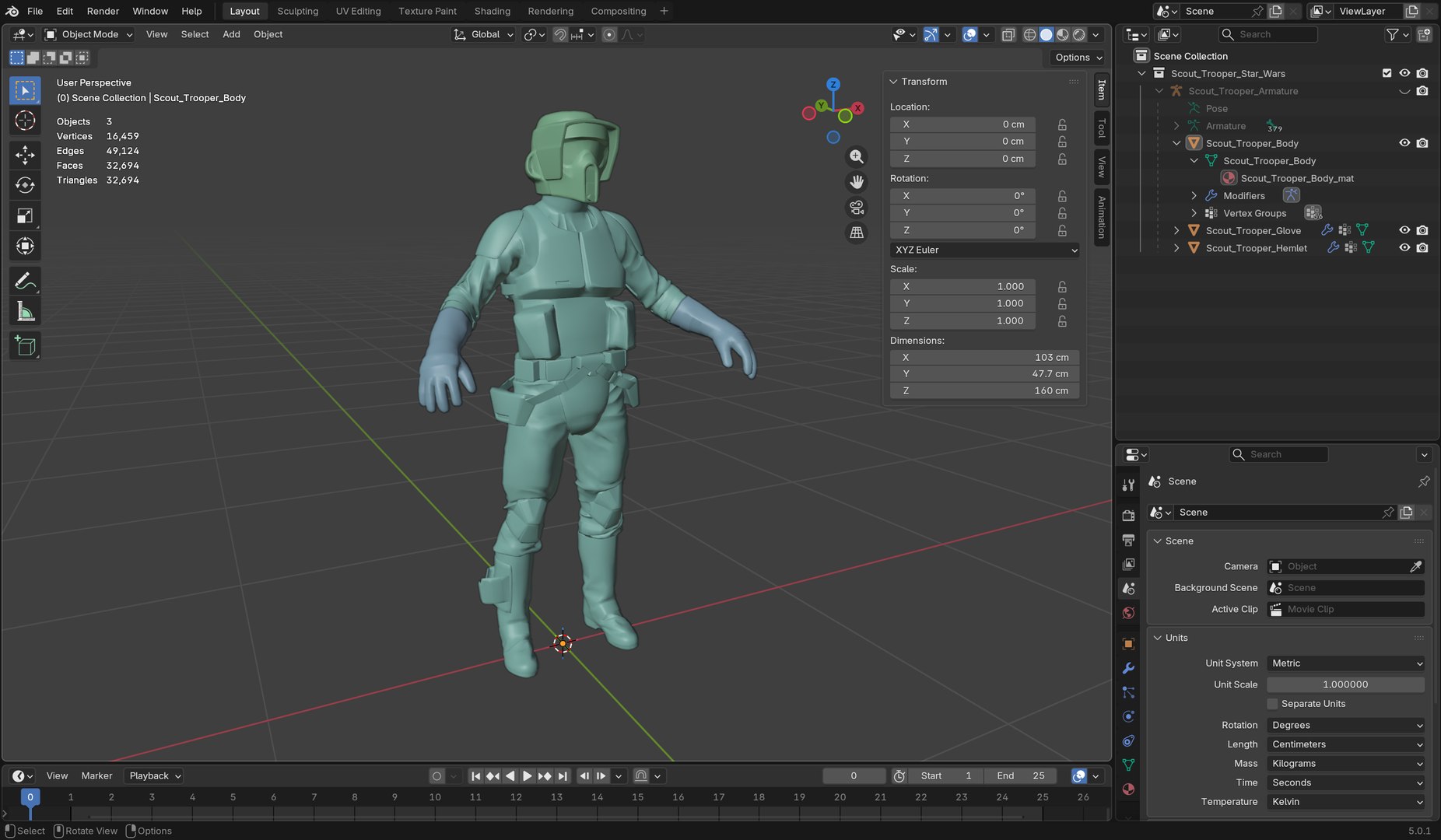This screenshot has height=840, width=1441.
Task: Open the XYZ Euler rotation mode dropdown
Action: coord(985,250)
